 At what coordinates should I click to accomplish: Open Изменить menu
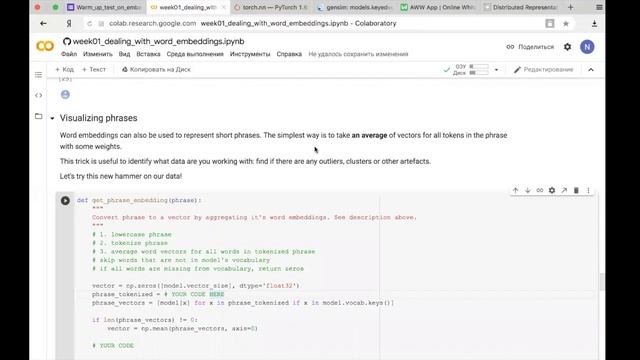pos(98,54)
